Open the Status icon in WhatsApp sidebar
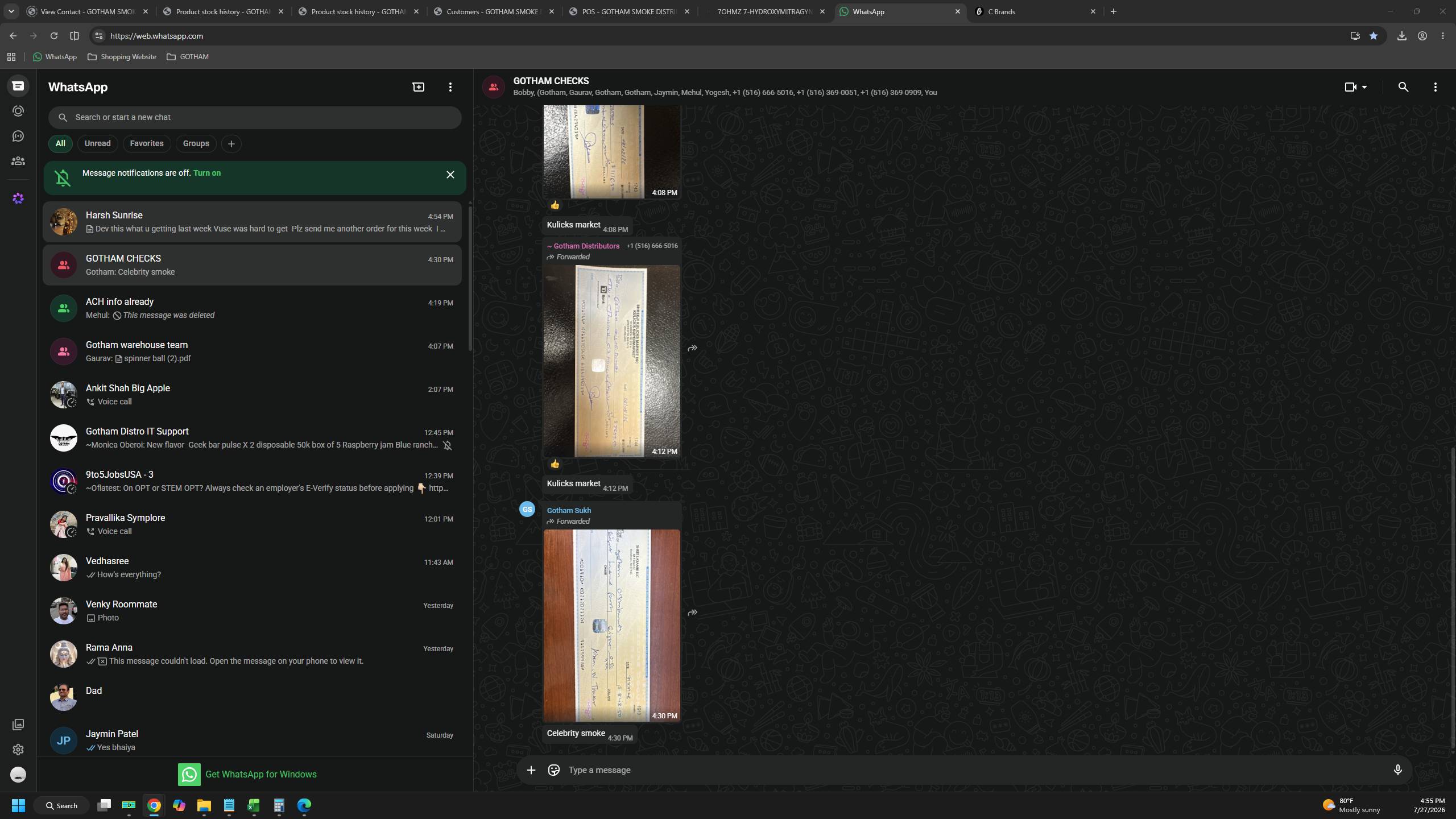 pos(18,111)
